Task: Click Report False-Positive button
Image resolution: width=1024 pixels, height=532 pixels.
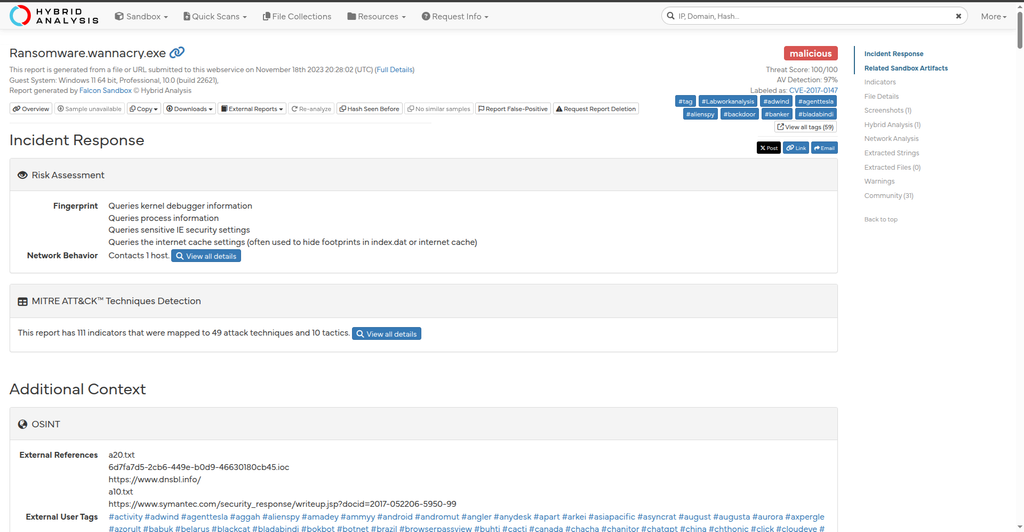Action: [513, 109]
